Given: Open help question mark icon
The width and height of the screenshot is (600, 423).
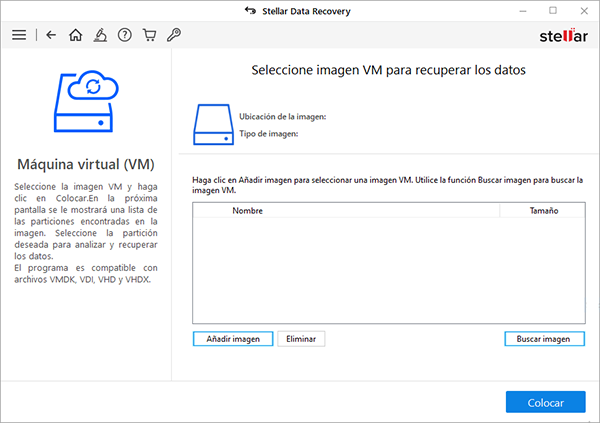Looking at the screenshot, I should (125, 35).
